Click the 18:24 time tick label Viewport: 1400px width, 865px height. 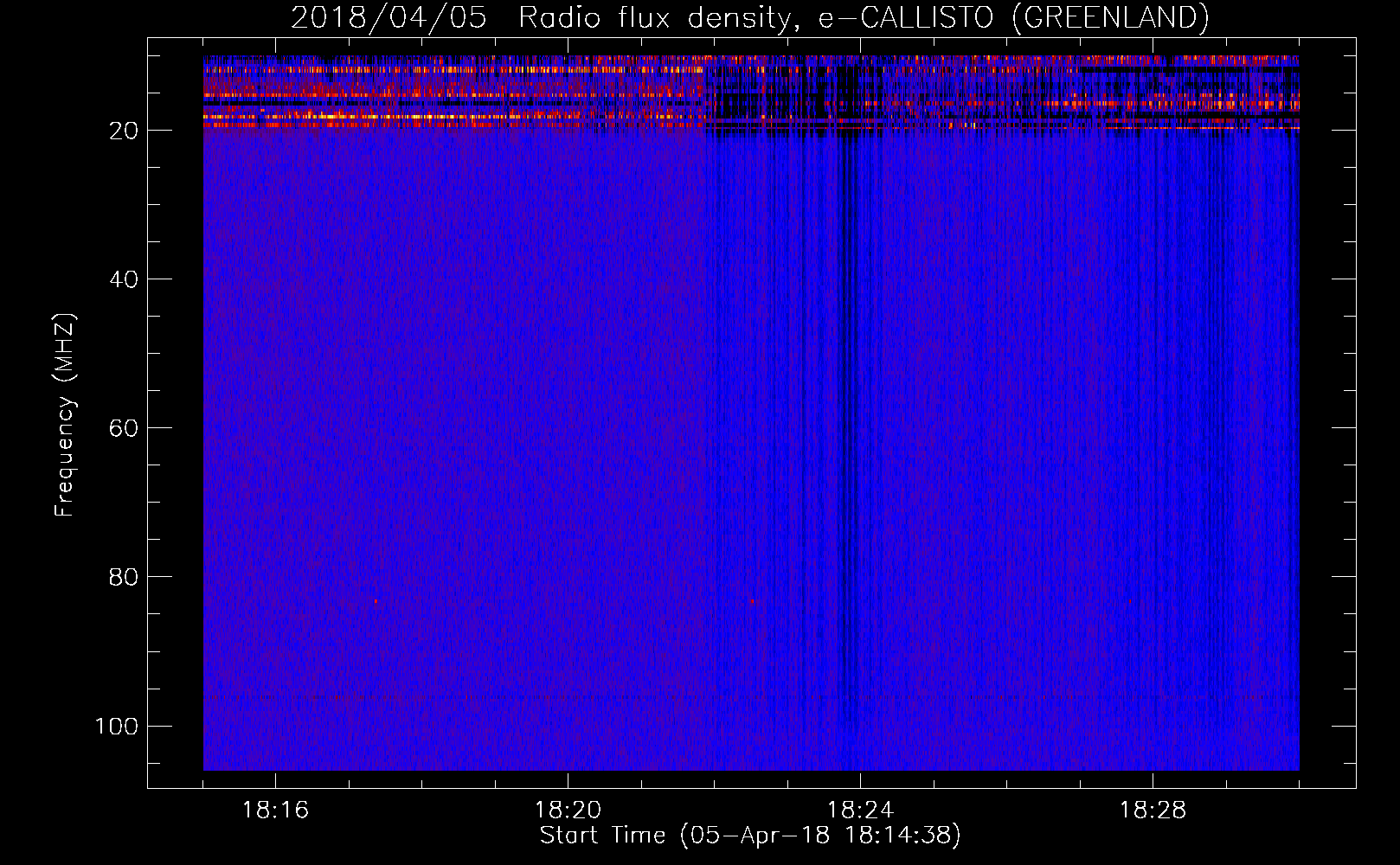click(x=860, y=811)
